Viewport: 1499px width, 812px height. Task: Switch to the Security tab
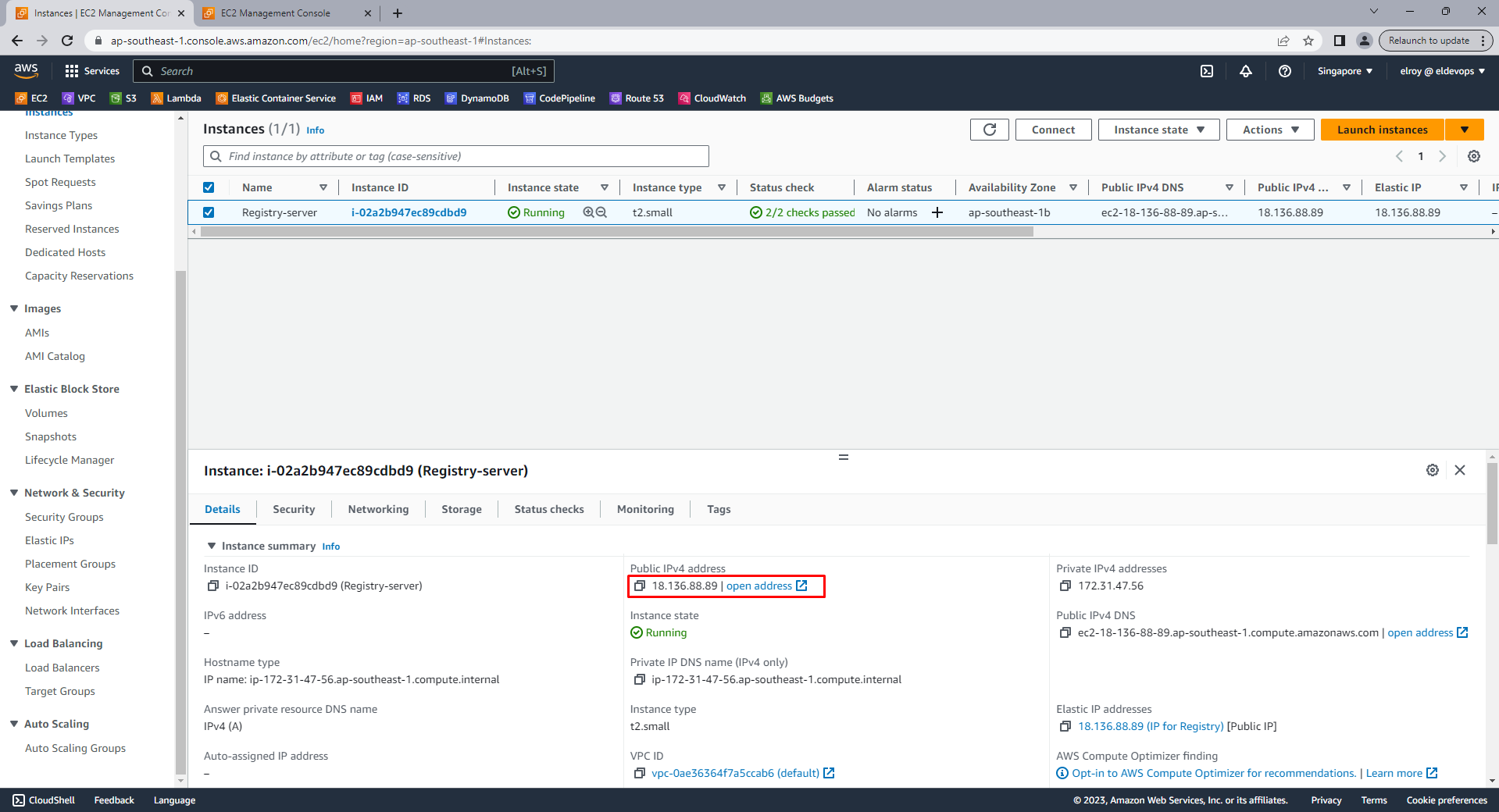(x=294, y=509)
